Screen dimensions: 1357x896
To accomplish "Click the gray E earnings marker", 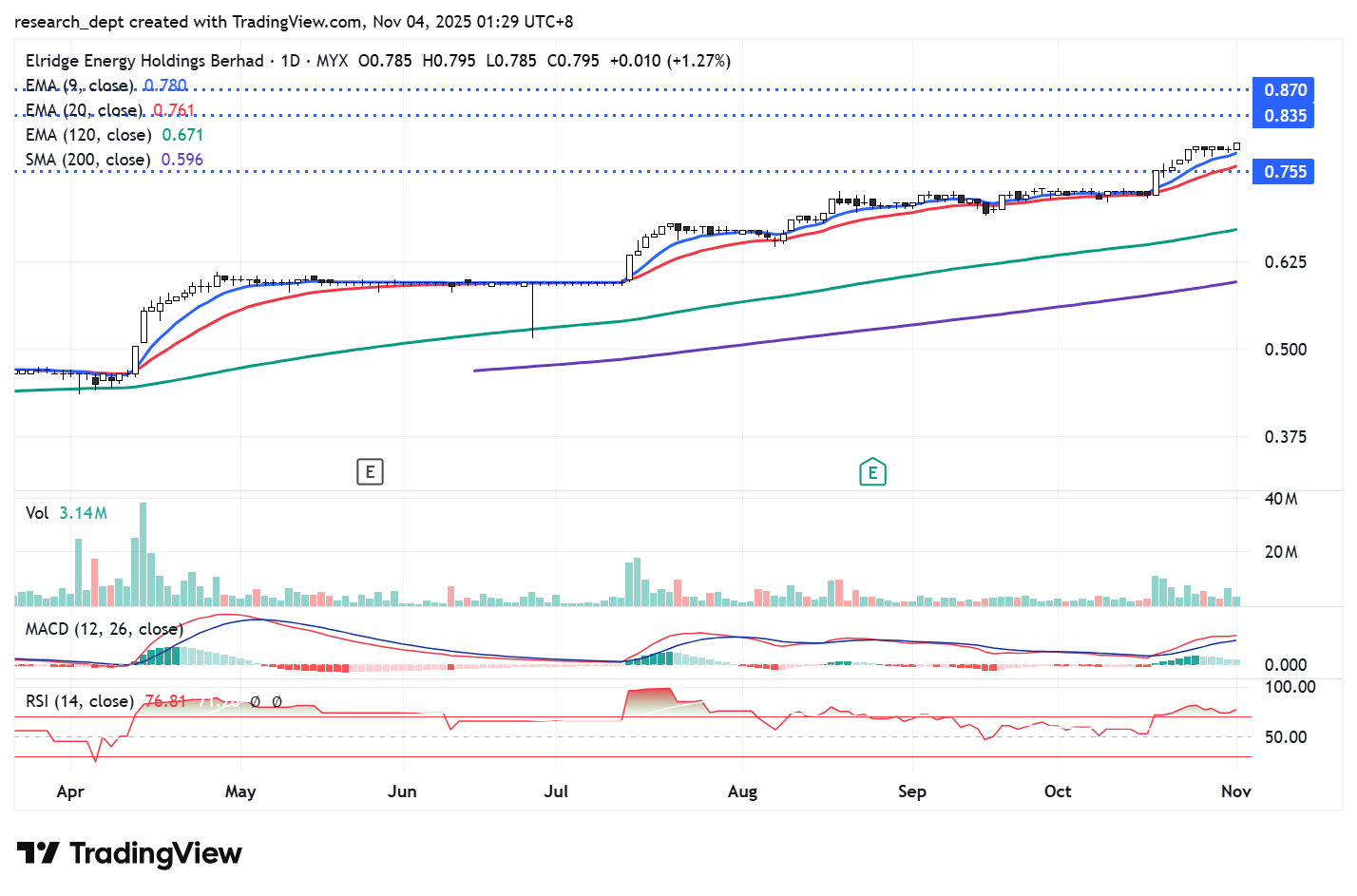I will click(x=370, y=471).
